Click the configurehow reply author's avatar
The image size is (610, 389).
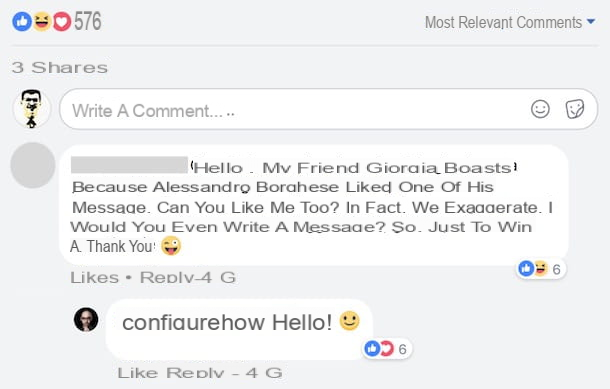86,319
